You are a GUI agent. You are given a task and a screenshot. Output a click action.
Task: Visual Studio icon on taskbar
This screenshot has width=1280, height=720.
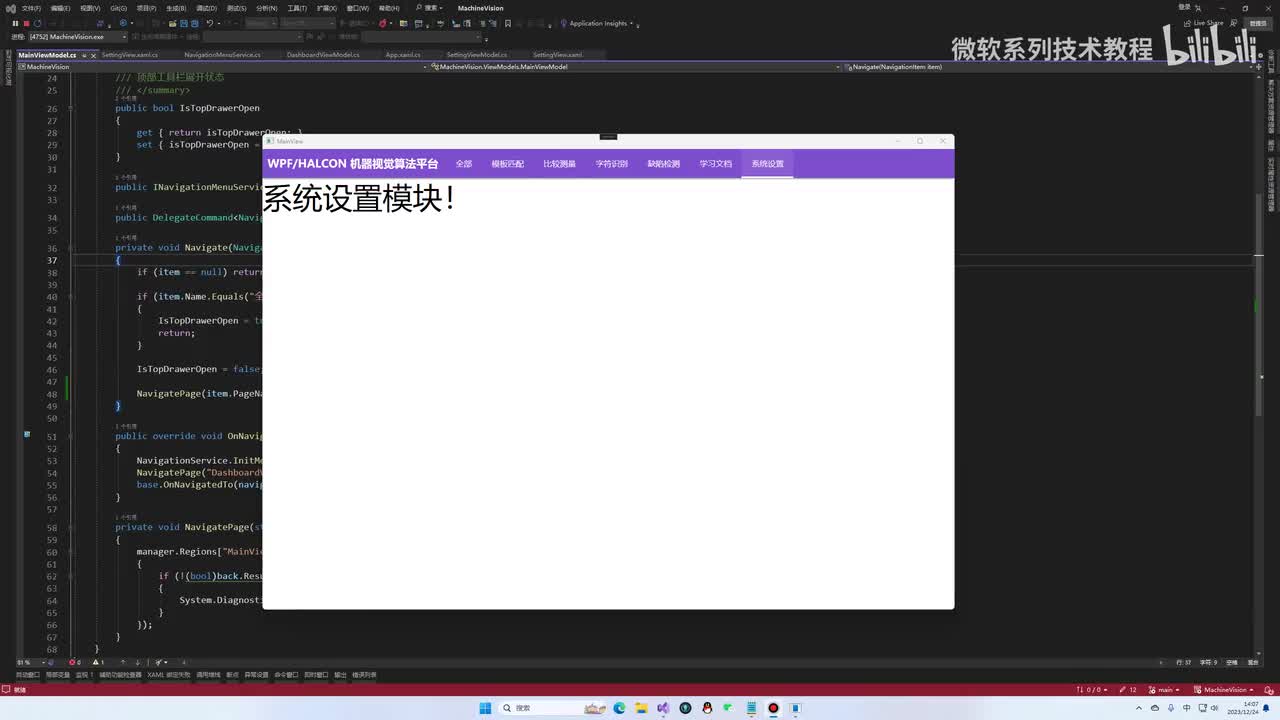tap(663, 708)
